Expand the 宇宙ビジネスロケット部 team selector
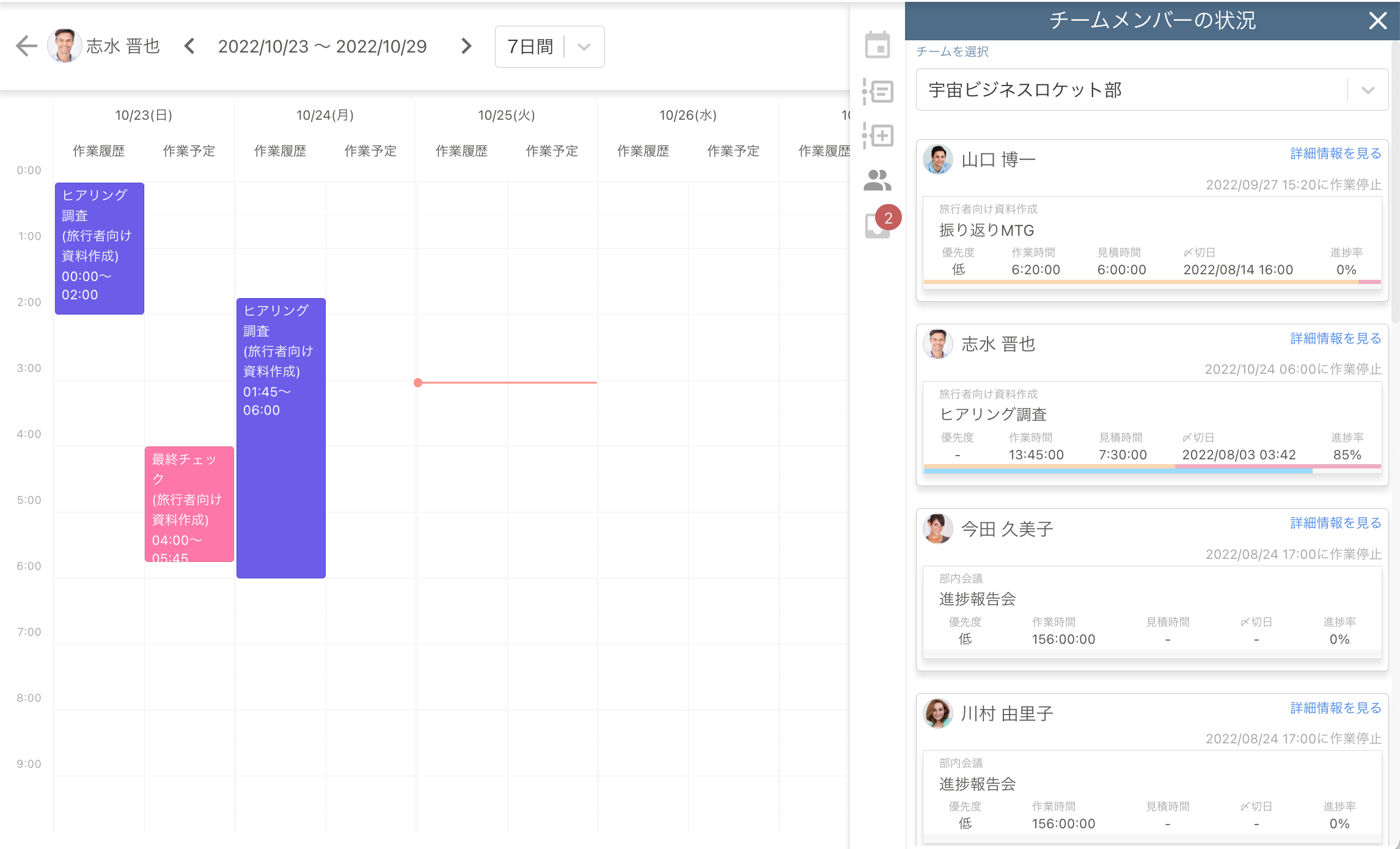This screenshot has height=849, width=1400. click(1367, 90)
